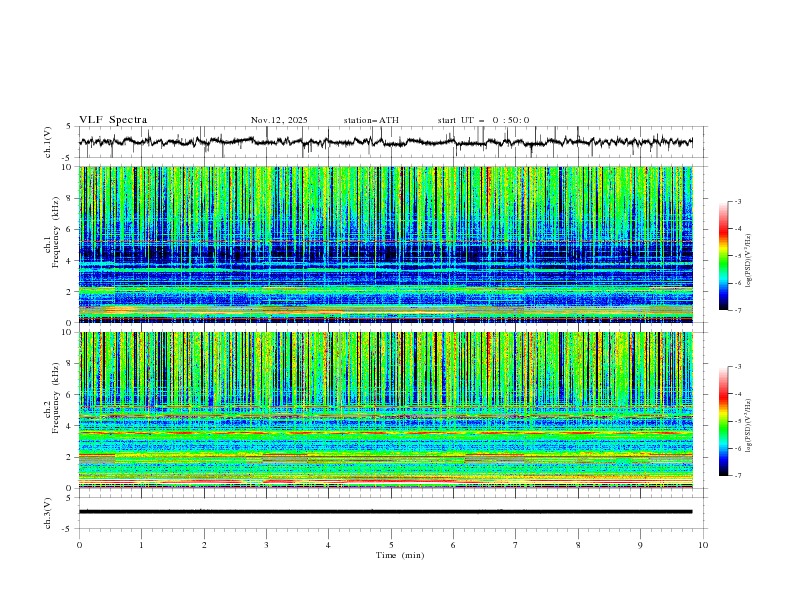The image size is (792, 612).
Task: Click the 2 min tick on time axis
Action: tap(204, 545)
